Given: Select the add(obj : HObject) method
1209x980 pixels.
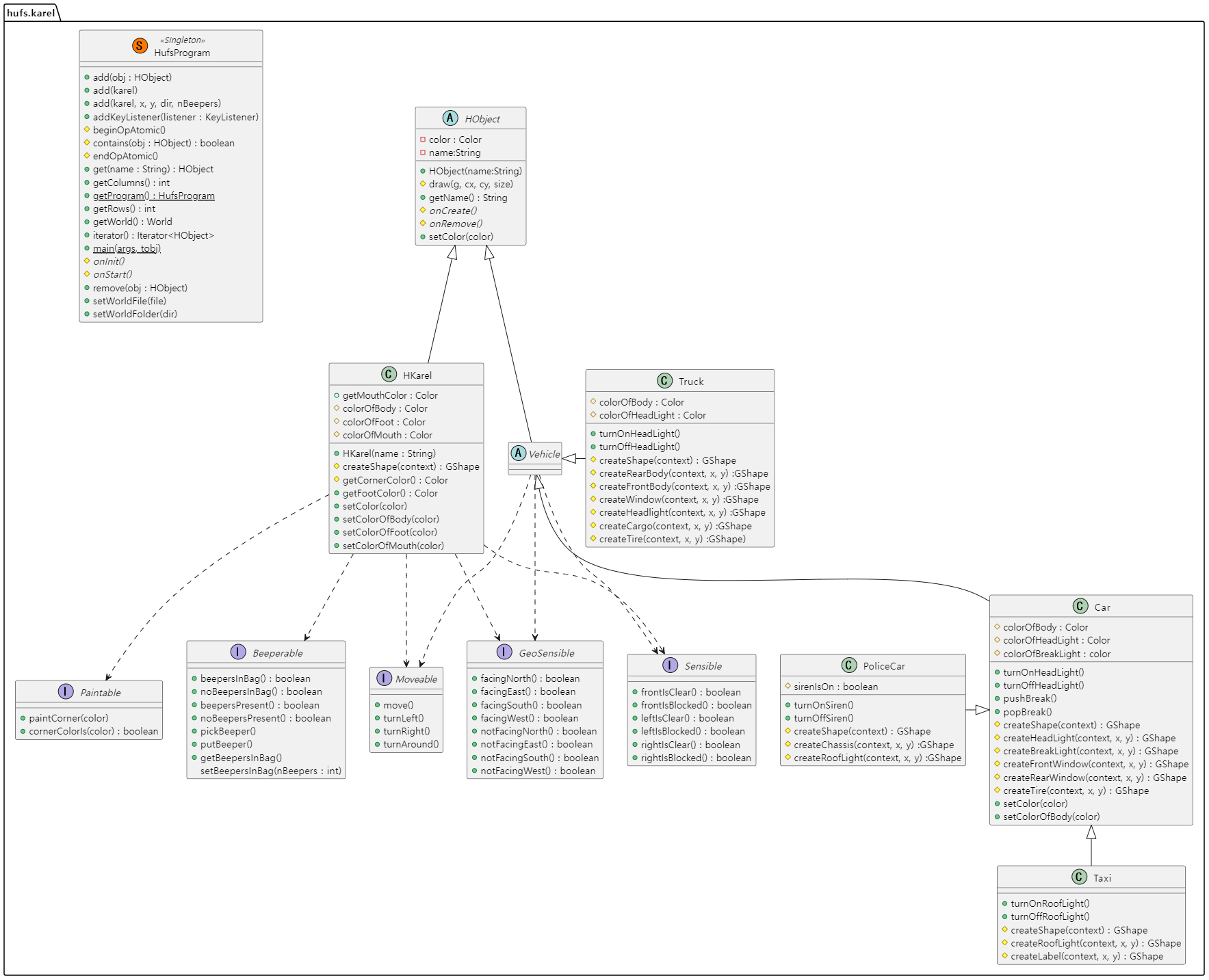Looking at the screenshot, I should (x=132, y=77).
